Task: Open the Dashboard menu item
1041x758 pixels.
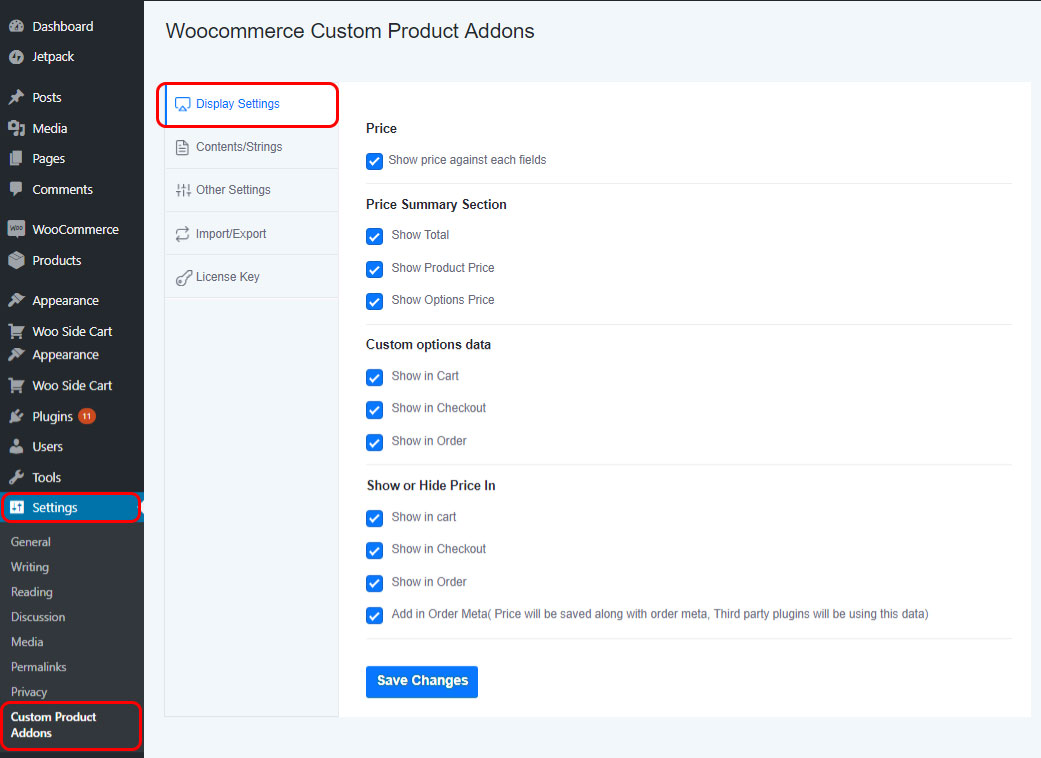Action: click(72, 27)
